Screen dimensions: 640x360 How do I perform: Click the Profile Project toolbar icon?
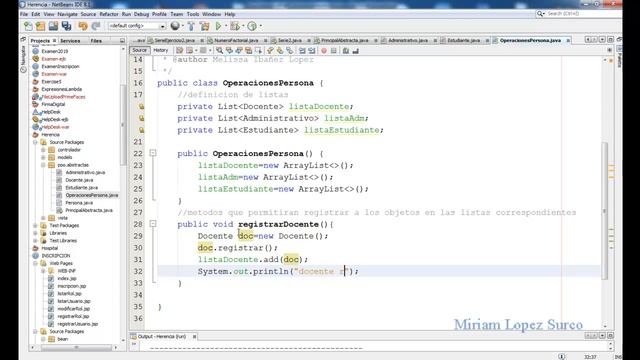click(252, 26)
